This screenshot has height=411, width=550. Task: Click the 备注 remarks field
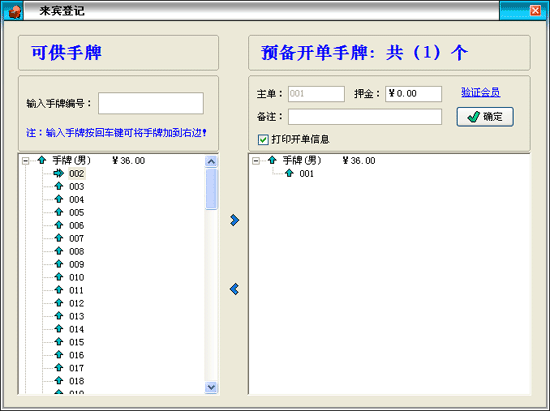[x=365, y=117]
